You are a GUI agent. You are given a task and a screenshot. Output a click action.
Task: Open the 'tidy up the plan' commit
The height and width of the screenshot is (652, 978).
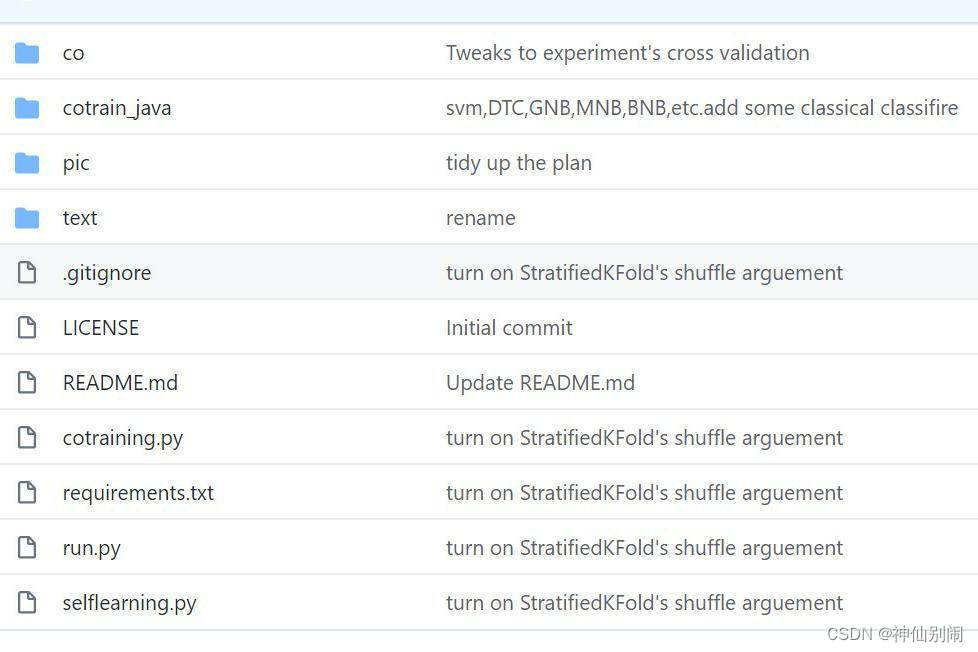(518, 163)
